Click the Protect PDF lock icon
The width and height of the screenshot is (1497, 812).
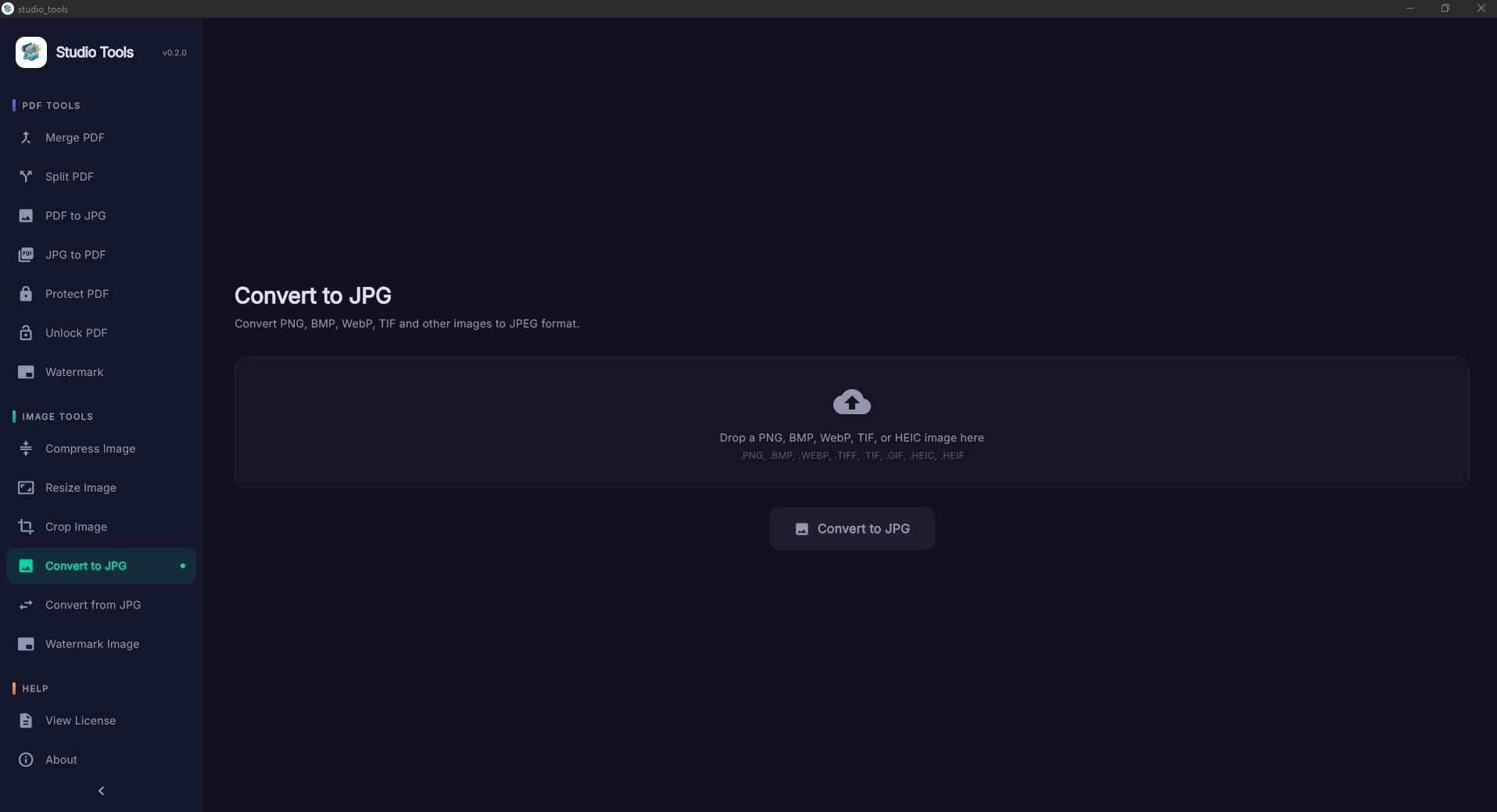[26, 294]
